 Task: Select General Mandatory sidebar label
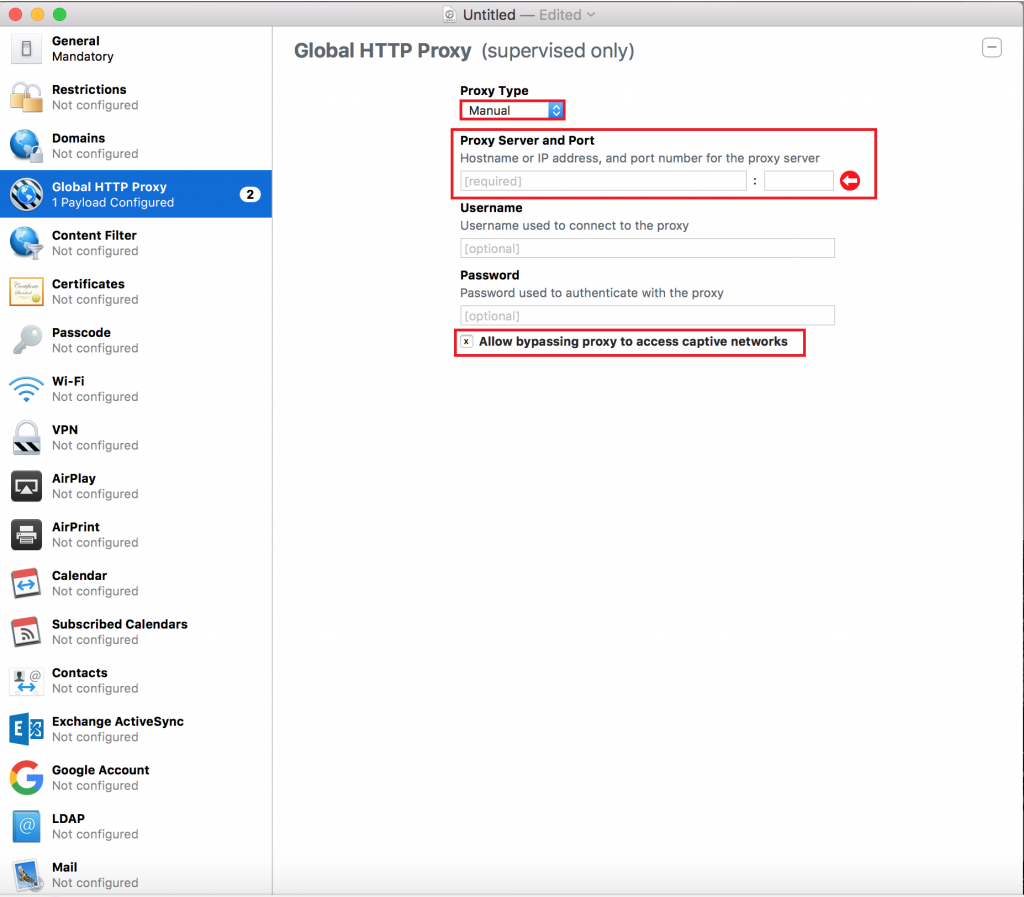tap(82, 49)
